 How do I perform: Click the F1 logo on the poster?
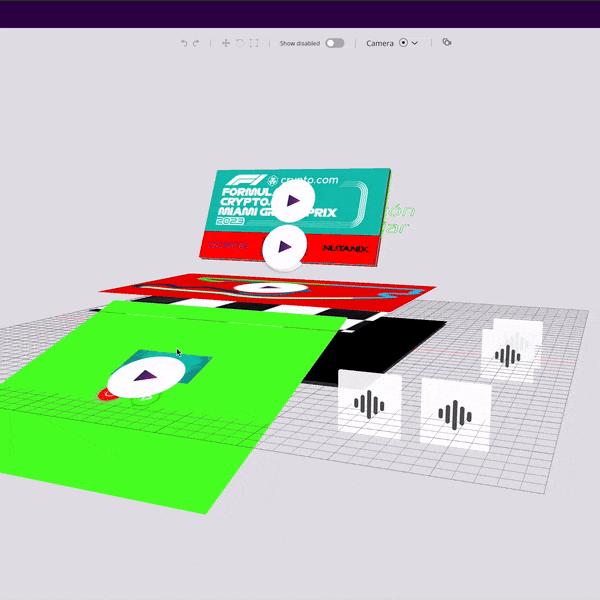pyautogui.click(x=246, y=180)
